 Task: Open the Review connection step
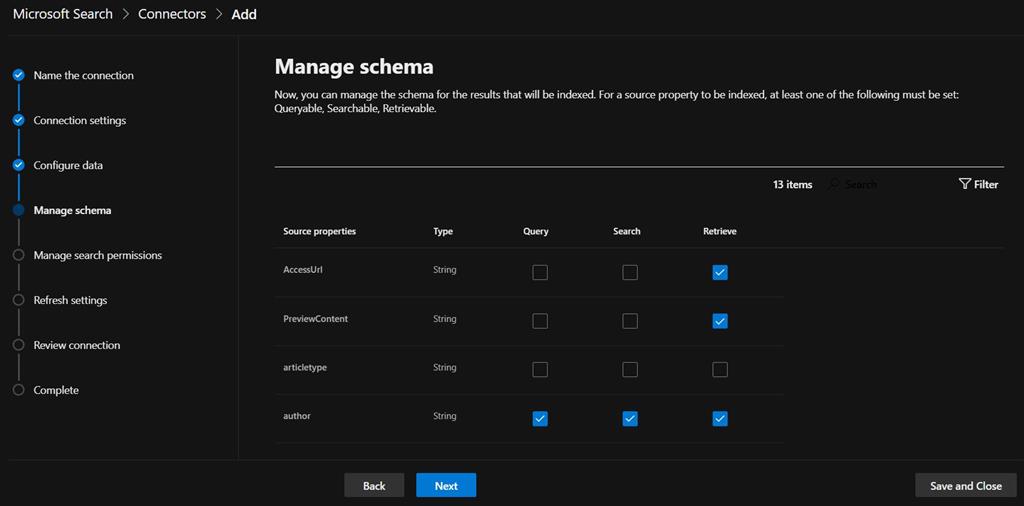pyautogui.click(x=77, y=345)
